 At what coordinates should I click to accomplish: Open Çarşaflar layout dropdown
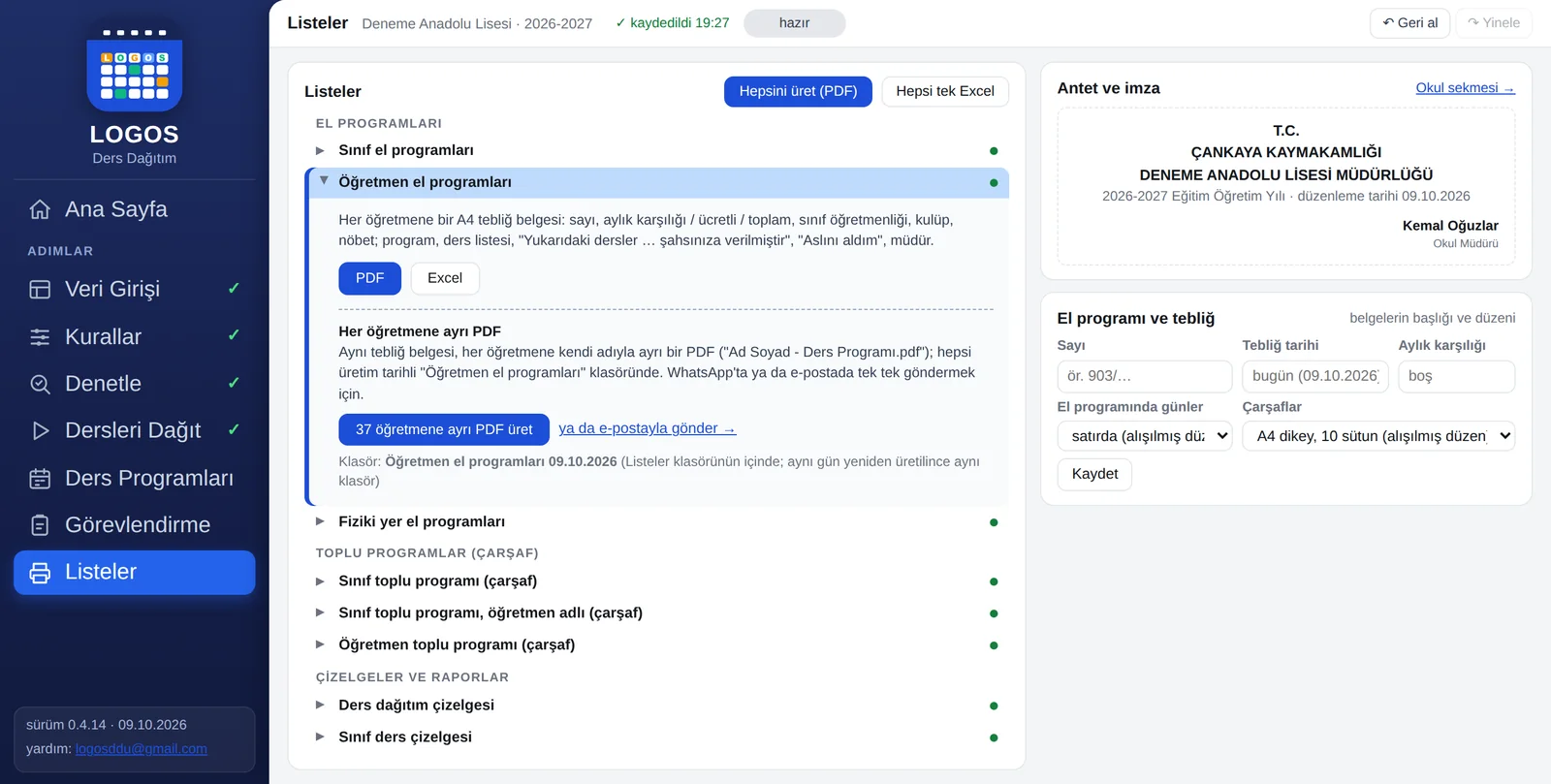click(1378, 436)
